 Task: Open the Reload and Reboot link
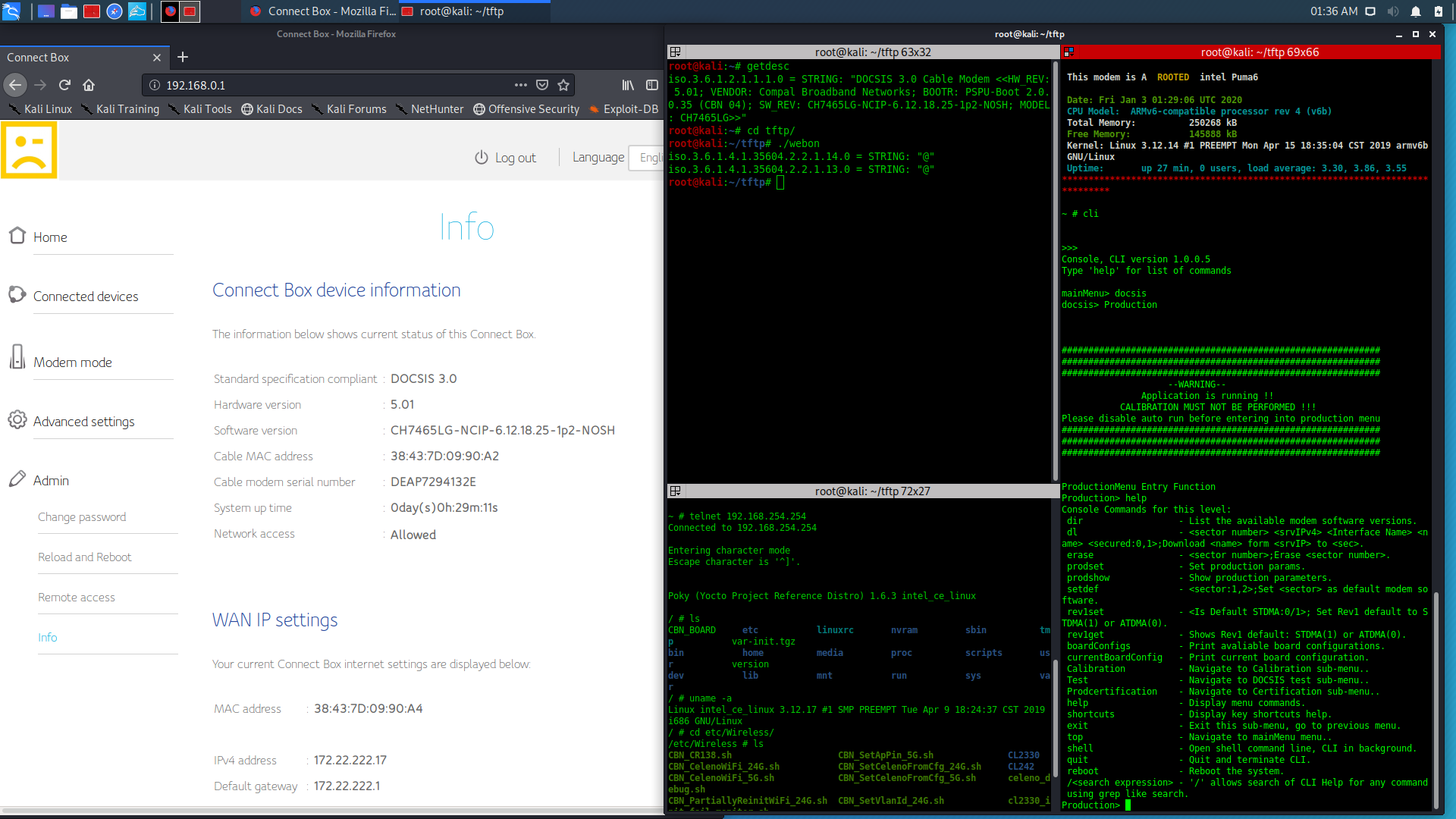tap(84, 557)
